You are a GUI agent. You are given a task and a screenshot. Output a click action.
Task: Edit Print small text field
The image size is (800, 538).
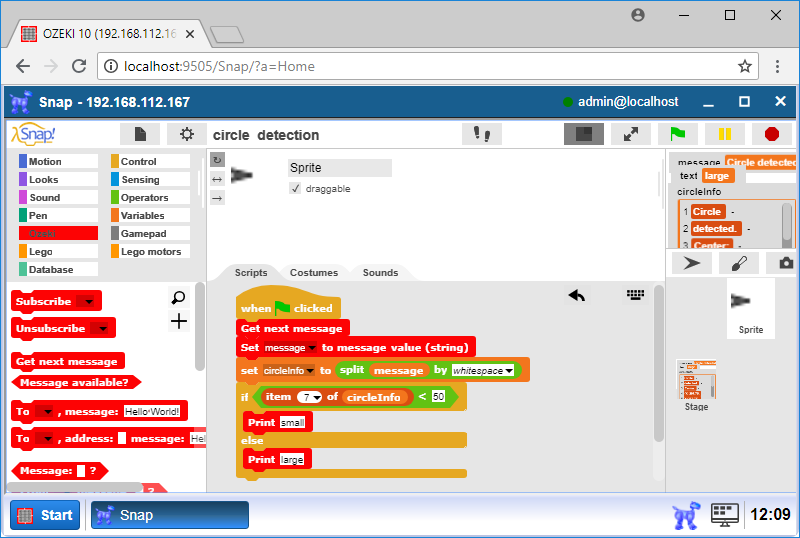pyautogui.click(x=292, y=423)
